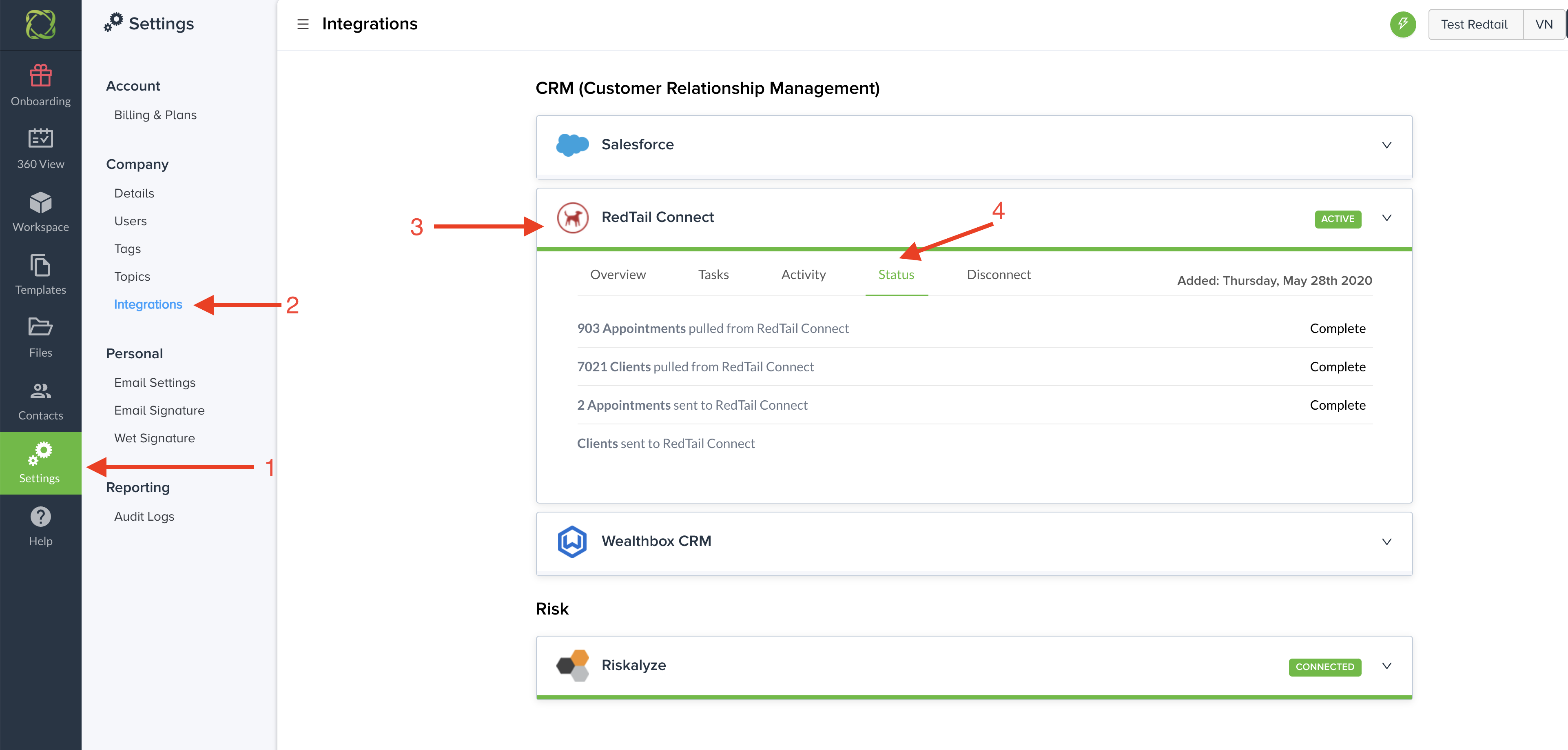Click 'Added: Thursday, May 28th 2020' text
The width and height of the screenshot is (1568, 750).
[x=1275, y=281]
